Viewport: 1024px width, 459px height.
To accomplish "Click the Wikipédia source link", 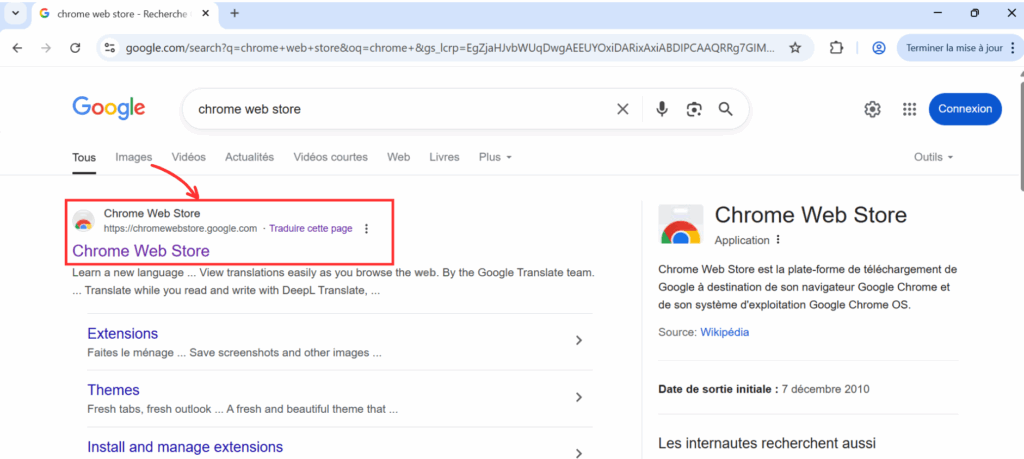I will pos(724,332).
